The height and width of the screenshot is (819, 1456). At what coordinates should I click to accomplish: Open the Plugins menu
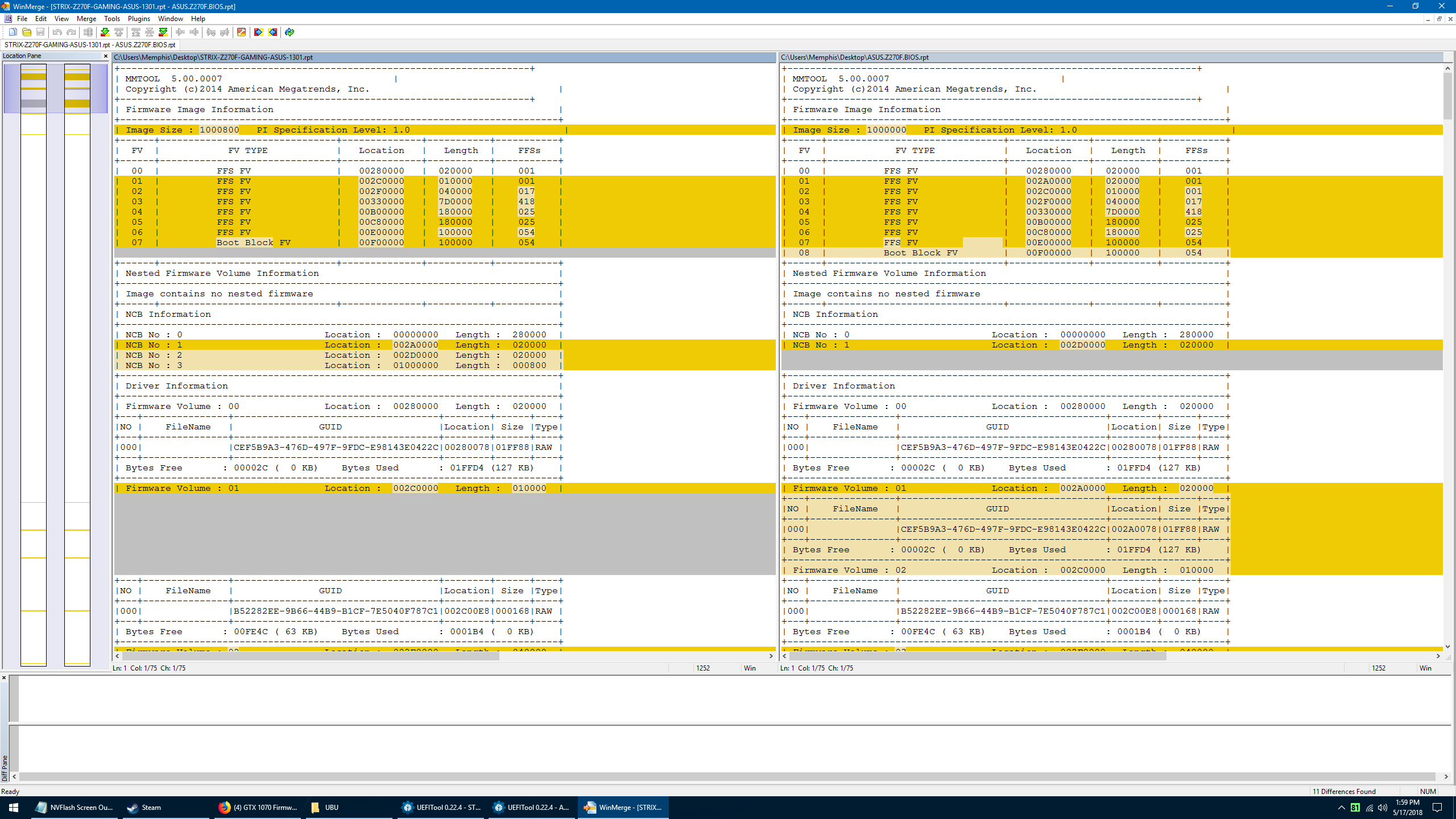point(139,19)
